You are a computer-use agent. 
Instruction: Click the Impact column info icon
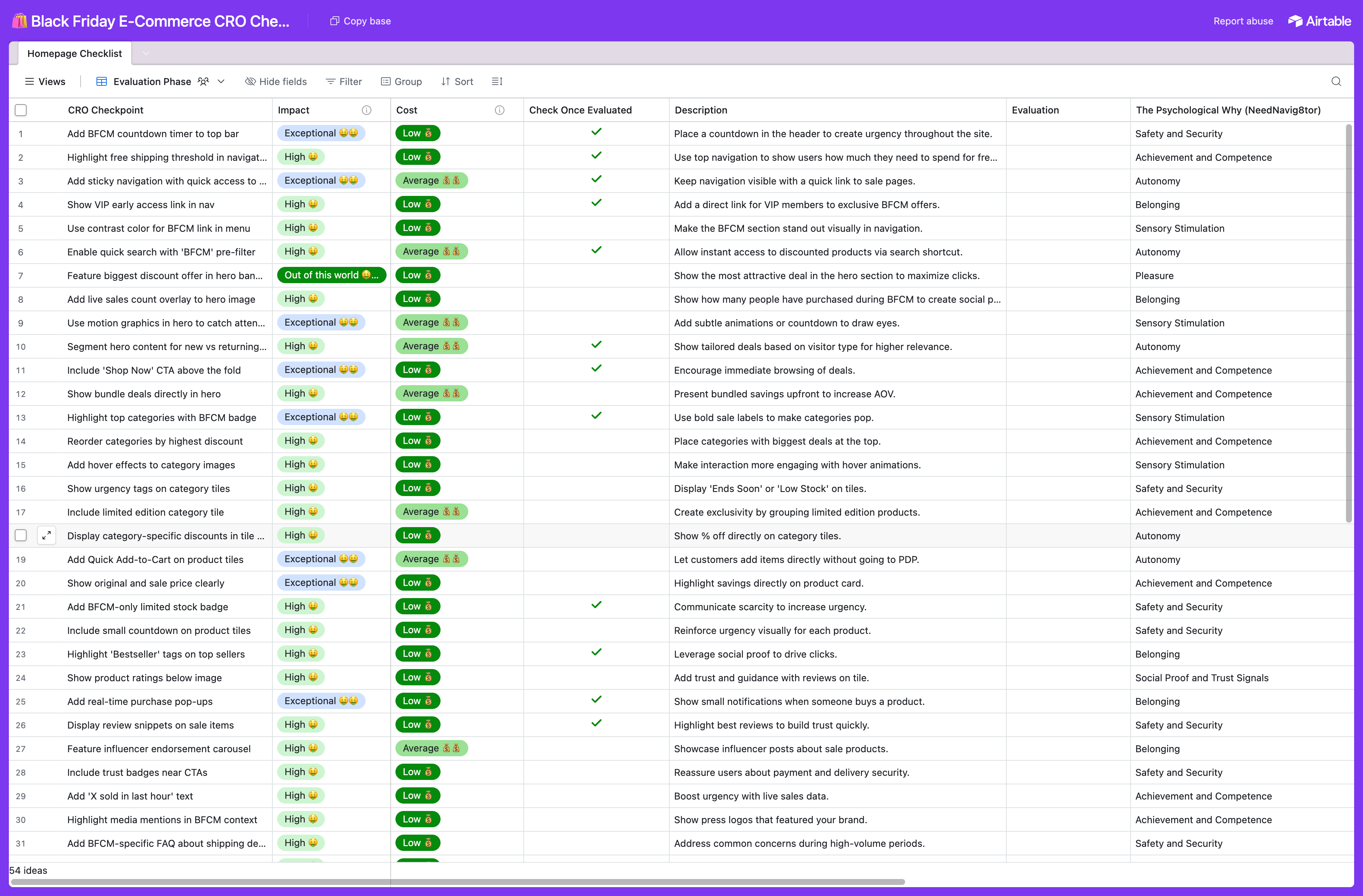(367, 110)
